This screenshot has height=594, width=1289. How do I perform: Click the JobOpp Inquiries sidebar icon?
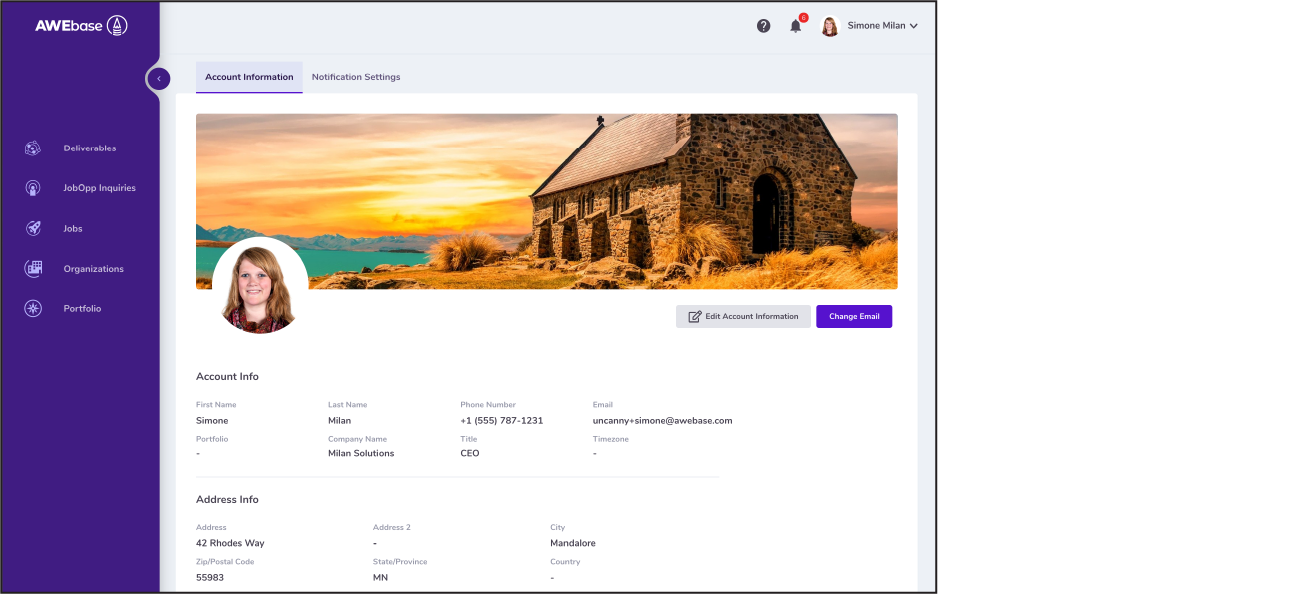click(33, 188)
